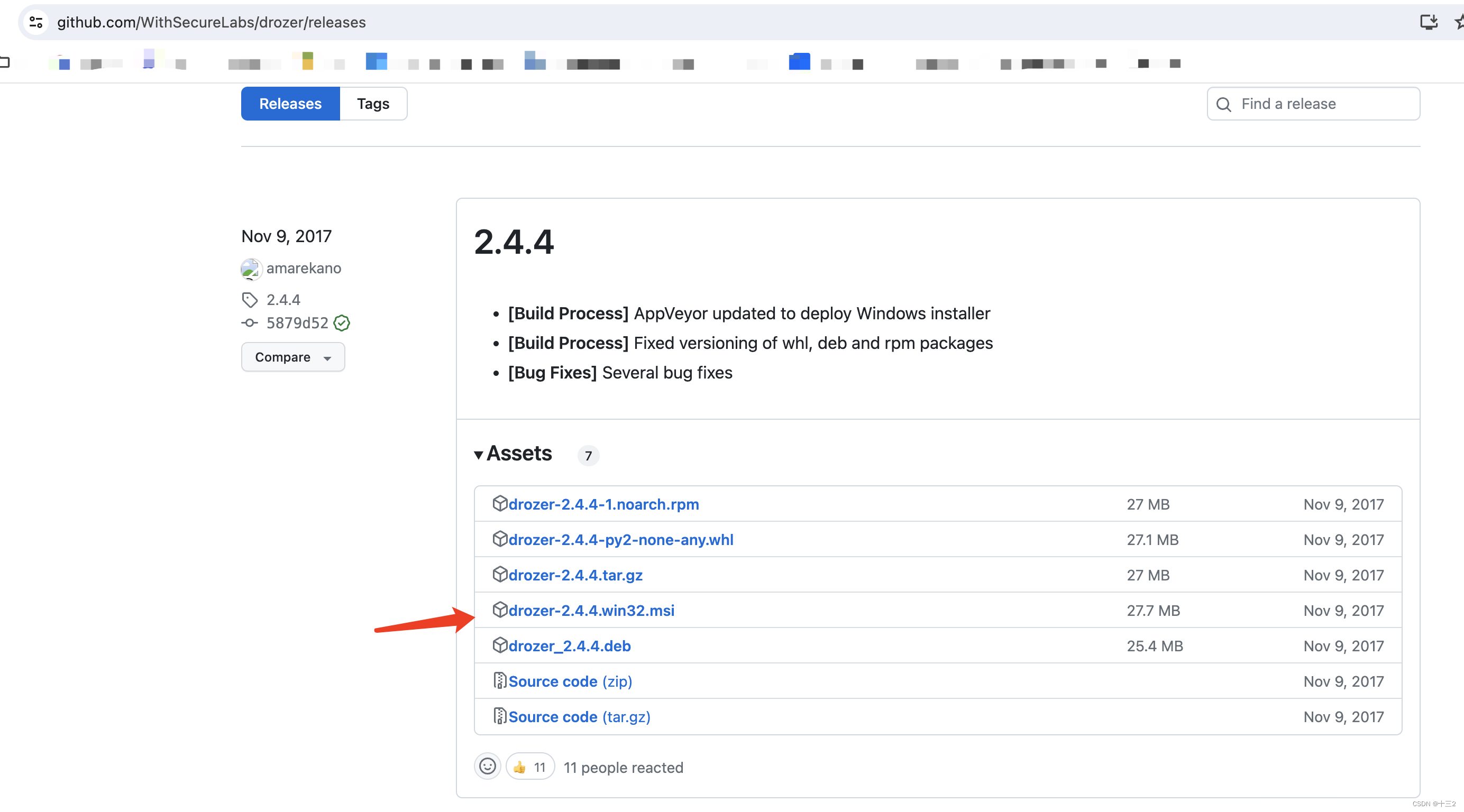The width and height of the screenshot is (1464, 812).
Task: Click the drozer-2.4.4.tar.gz download link
Action: [x=574, y=574]
